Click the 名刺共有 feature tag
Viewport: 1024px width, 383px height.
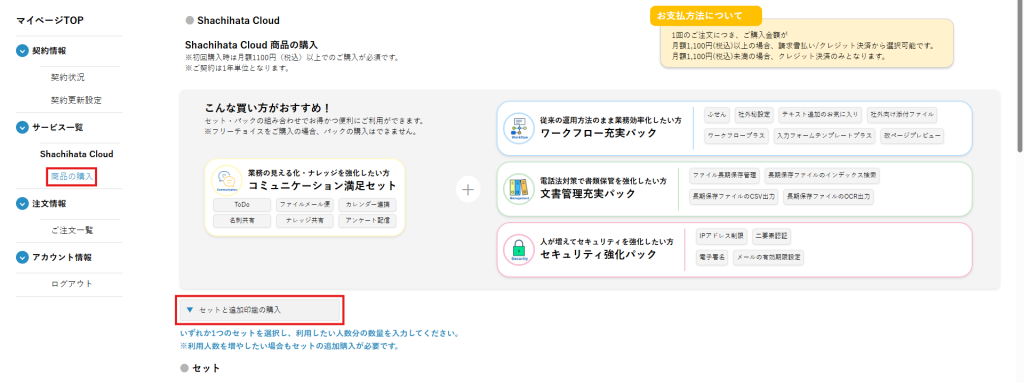(x=242, y=221)
